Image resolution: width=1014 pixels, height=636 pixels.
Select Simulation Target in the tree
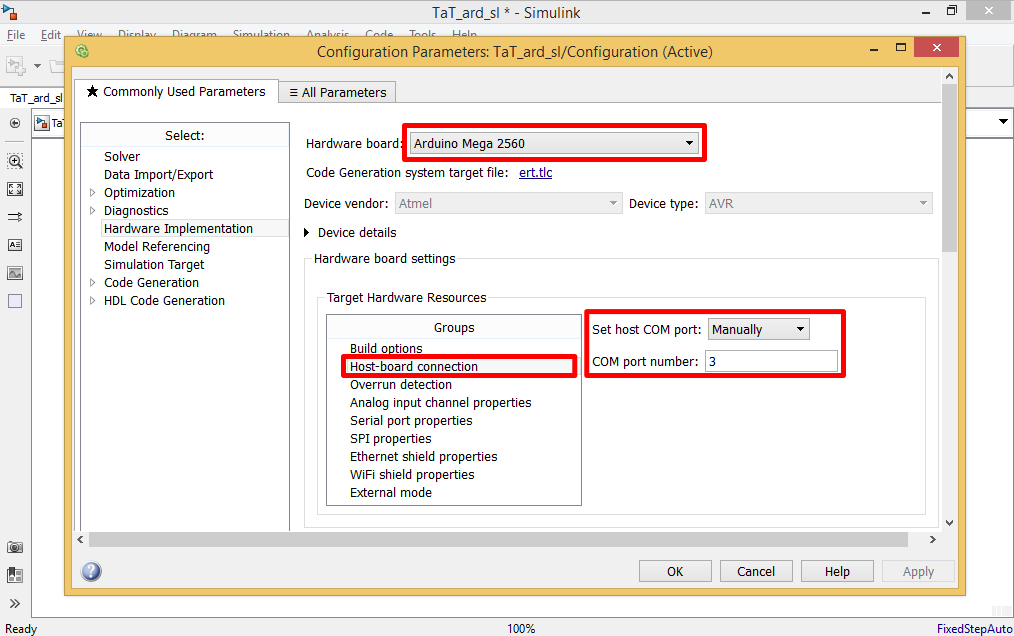pos(154,265)
